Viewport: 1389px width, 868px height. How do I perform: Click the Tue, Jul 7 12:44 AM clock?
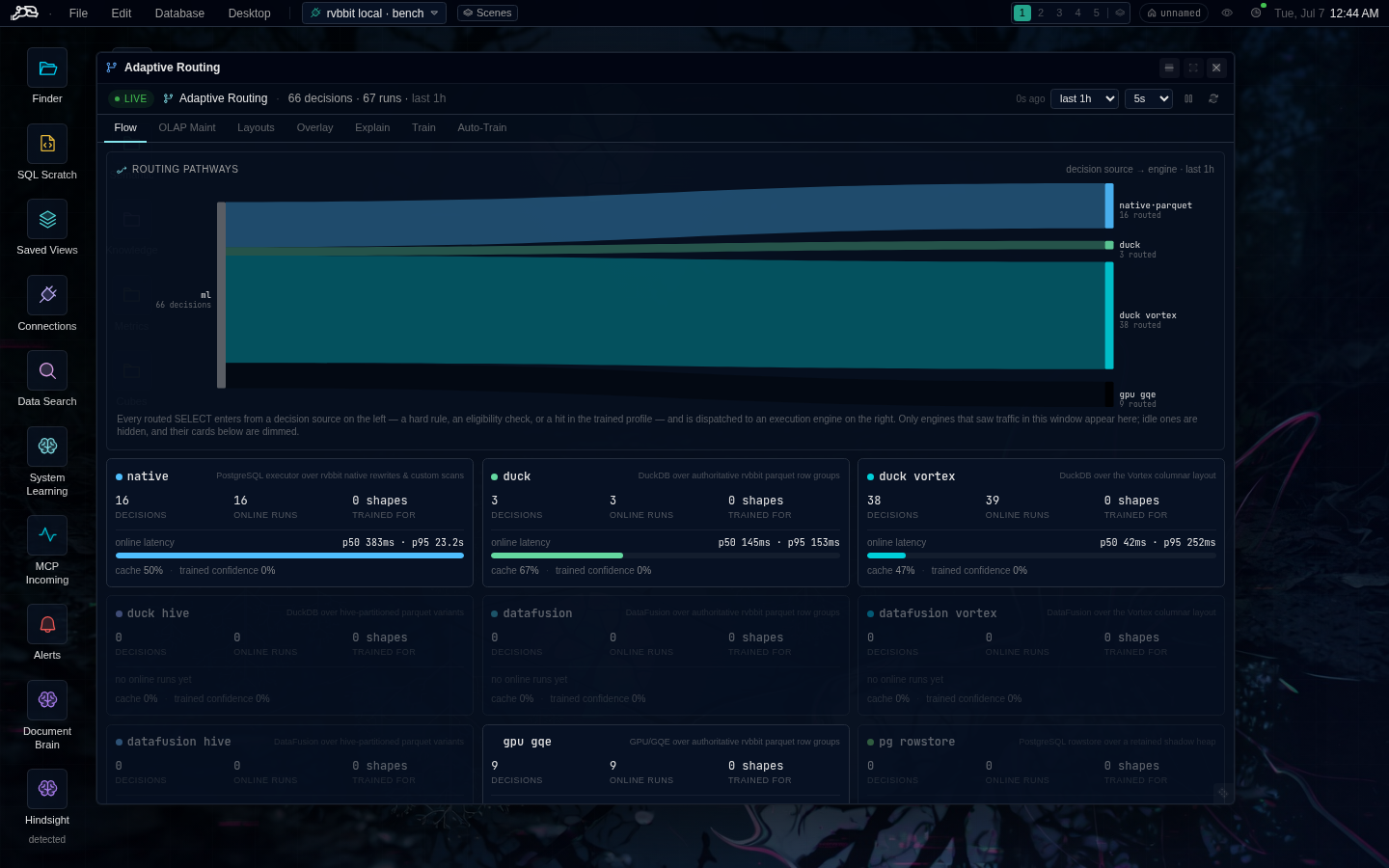[x=1326, y=13]
